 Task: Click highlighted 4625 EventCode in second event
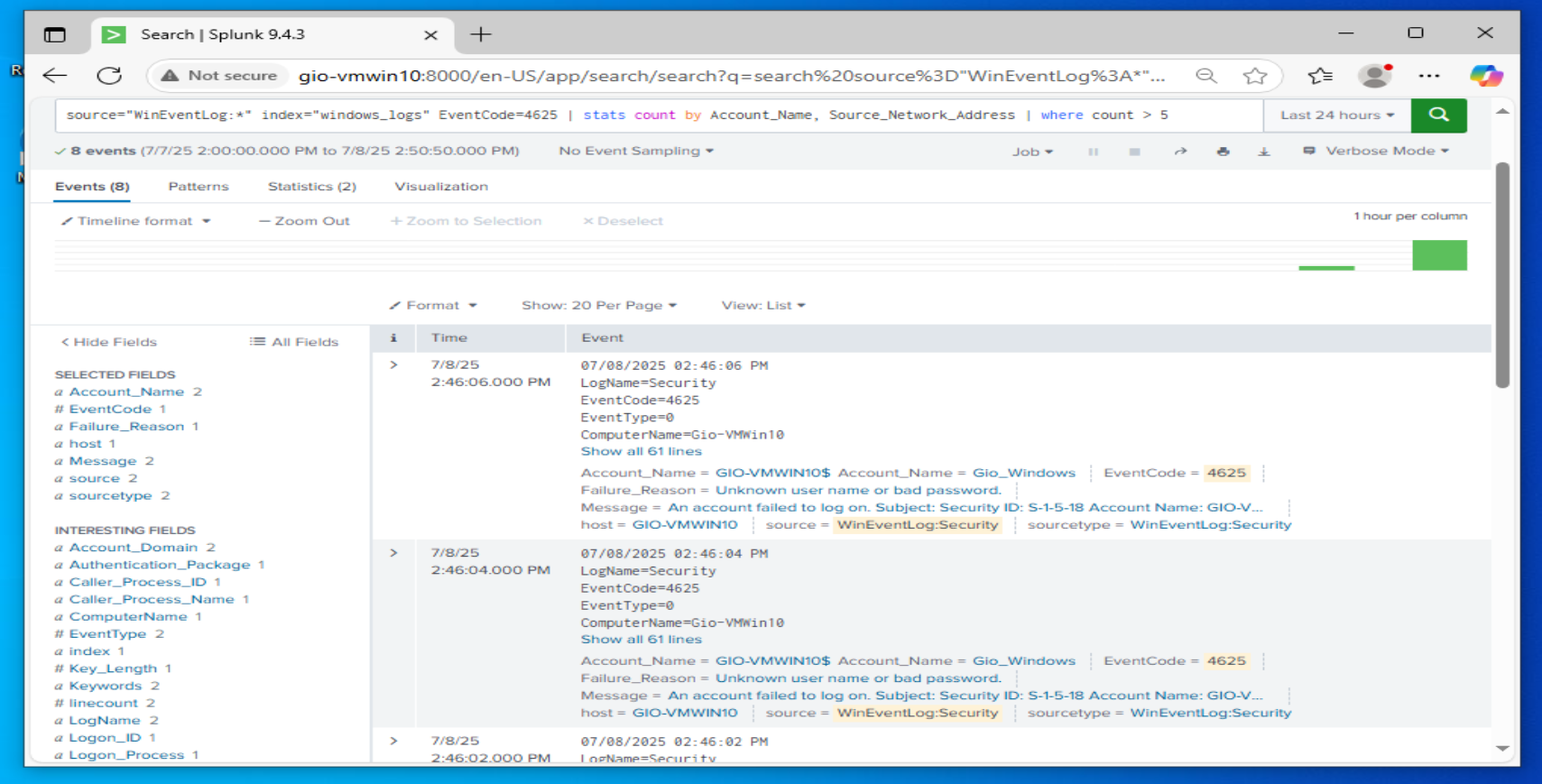[1226, 661]
